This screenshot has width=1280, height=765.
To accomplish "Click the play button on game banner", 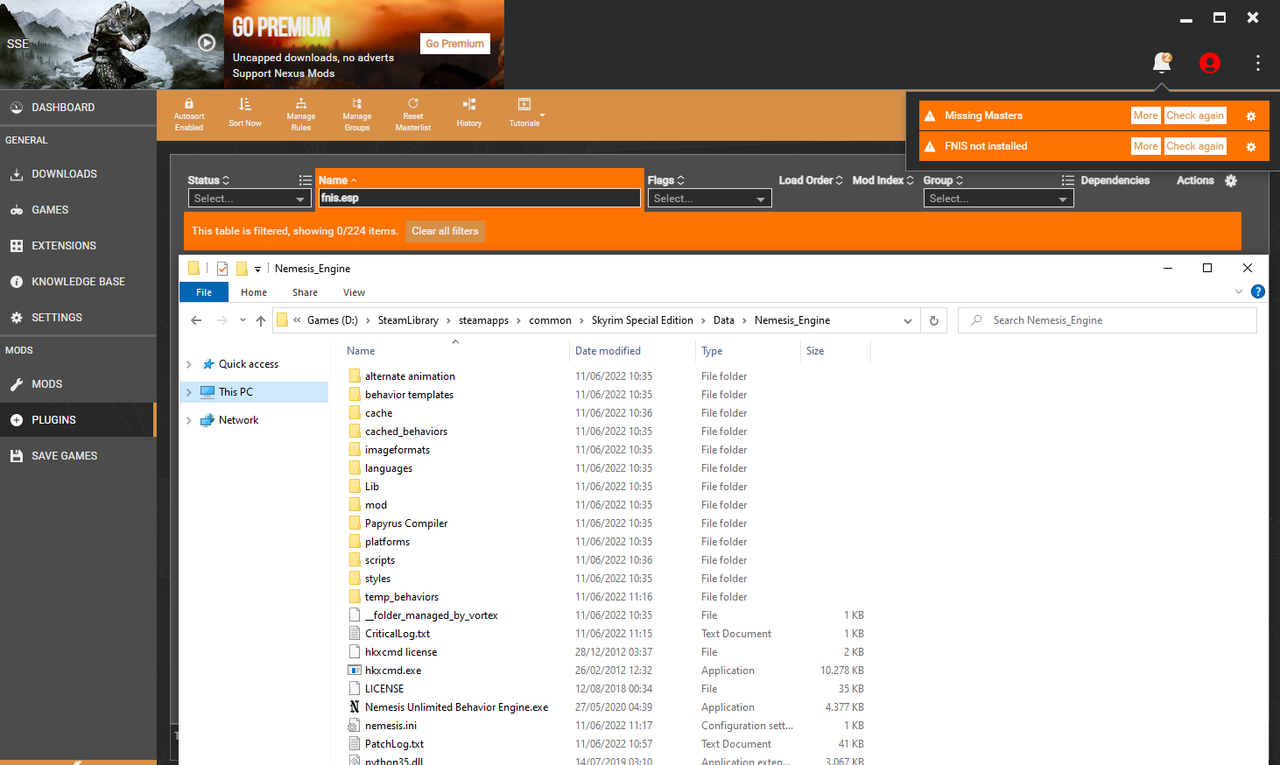I will click(x=207, y=43).
